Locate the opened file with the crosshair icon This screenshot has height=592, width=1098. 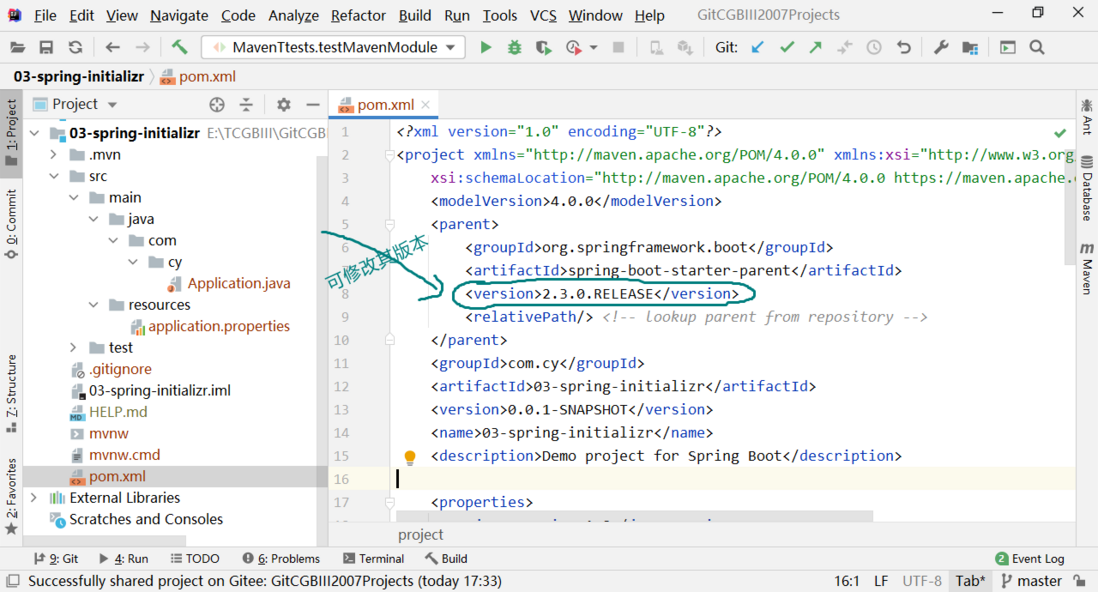click(x=217, y=104)
